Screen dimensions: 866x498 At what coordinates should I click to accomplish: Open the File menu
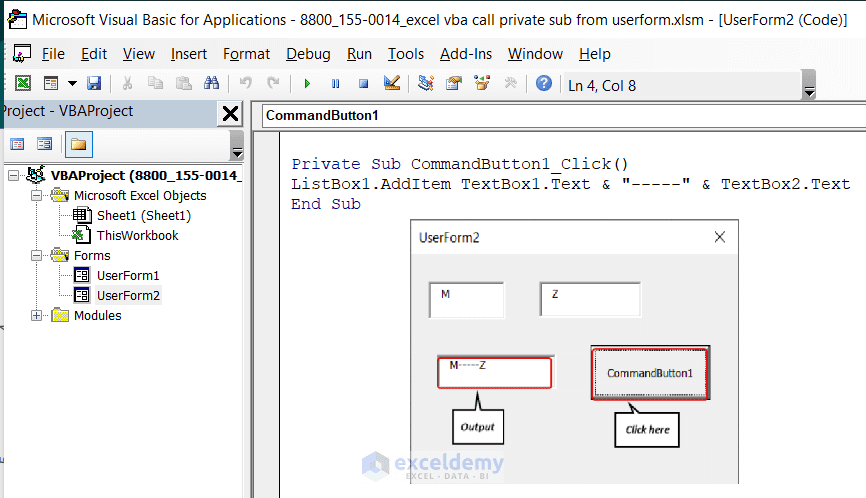pos(53,54)
